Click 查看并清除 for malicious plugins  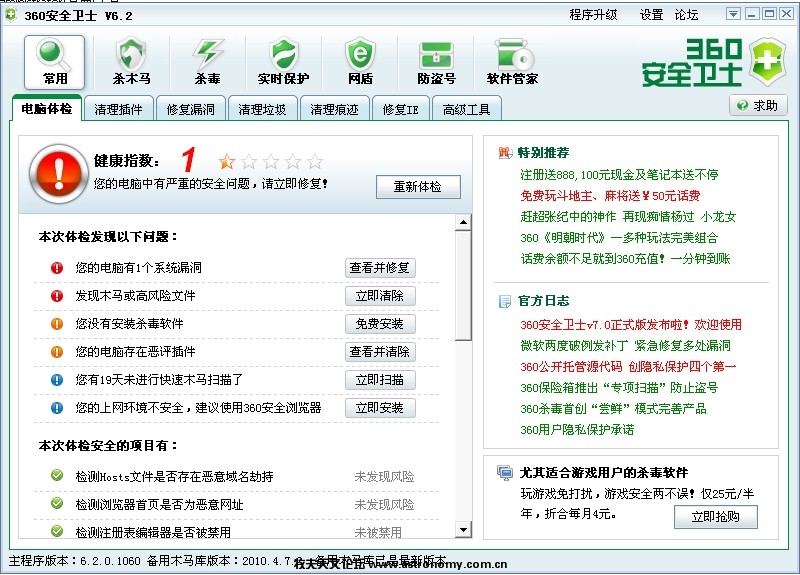click(x=380, y=352)
